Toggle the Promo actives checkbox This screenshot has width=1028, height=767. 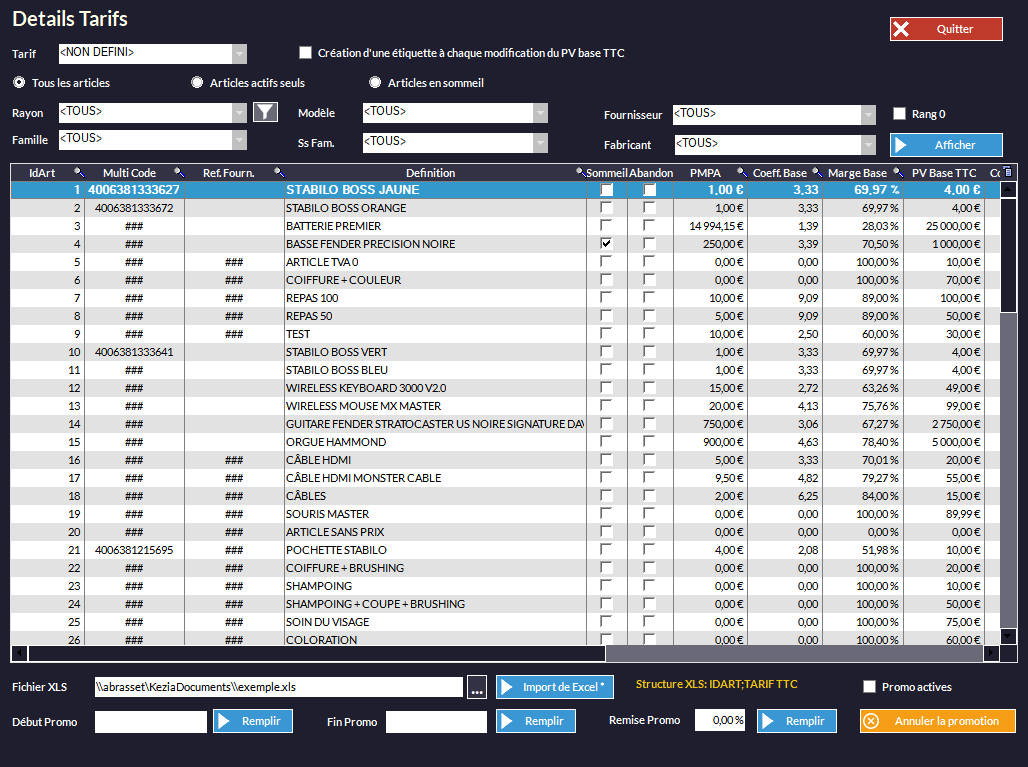[x=869, y=687]
